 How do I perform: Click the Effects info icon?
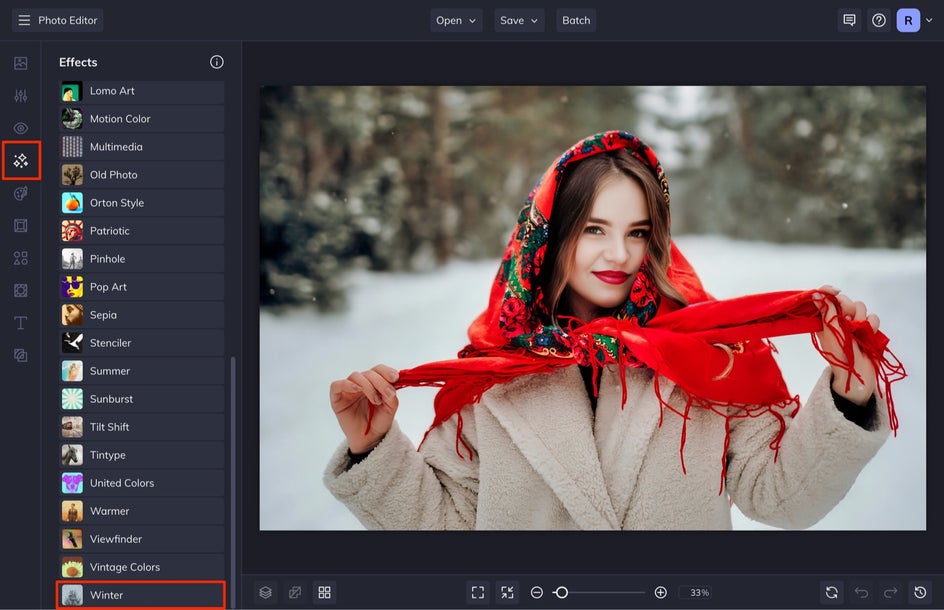(217, 62)
